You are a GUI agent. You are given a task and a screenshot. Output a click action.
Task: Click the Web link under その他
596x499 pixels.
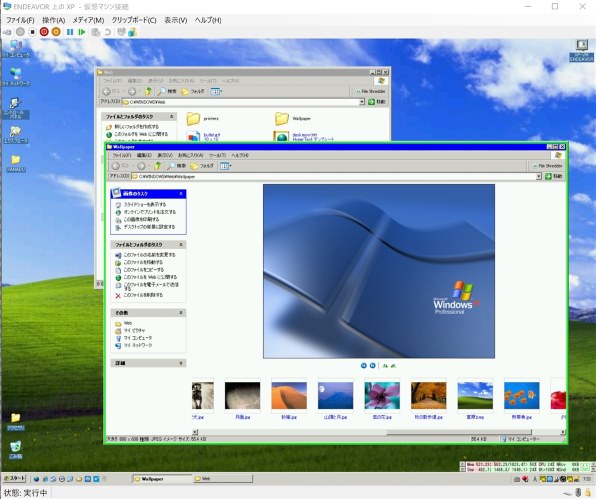128,323
